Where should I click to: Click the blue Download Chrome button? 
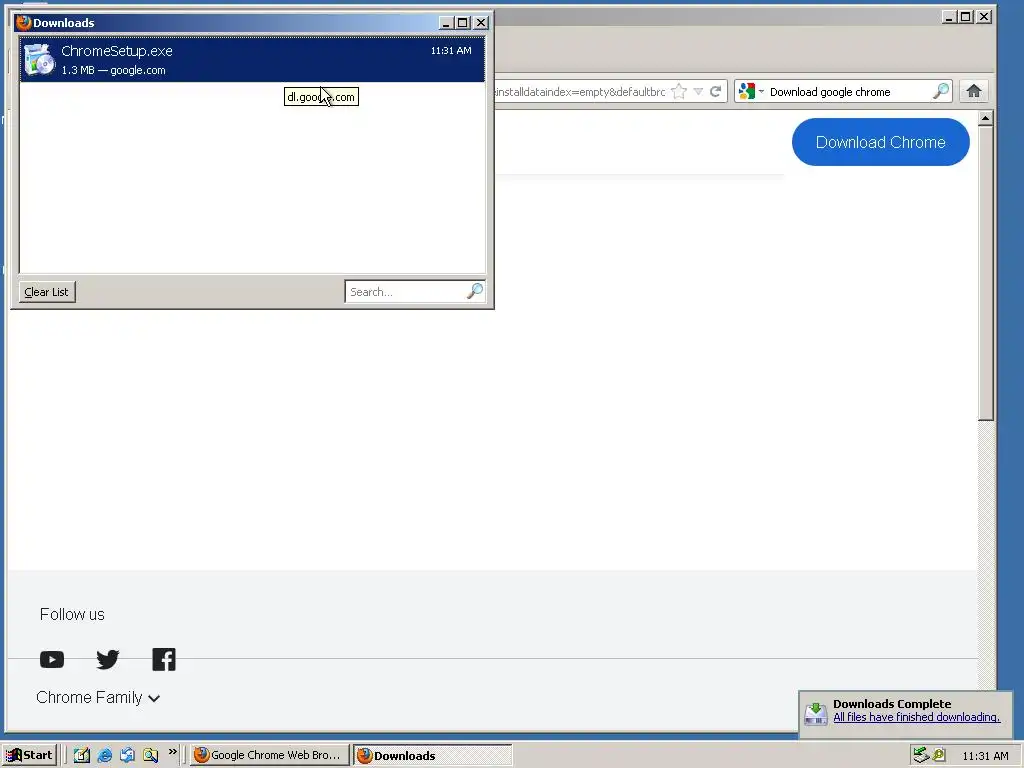click(x=880, y=142)
